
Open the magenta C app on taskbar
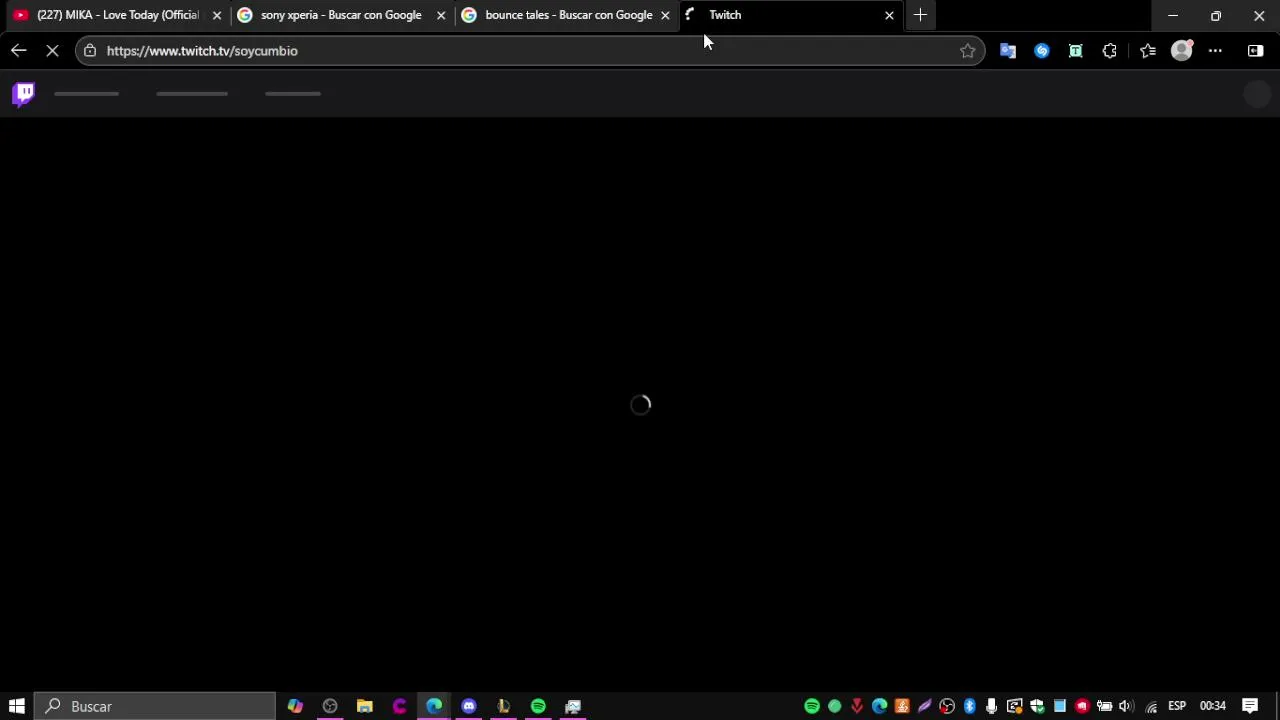pyautogui.click(x=400, y=706)
